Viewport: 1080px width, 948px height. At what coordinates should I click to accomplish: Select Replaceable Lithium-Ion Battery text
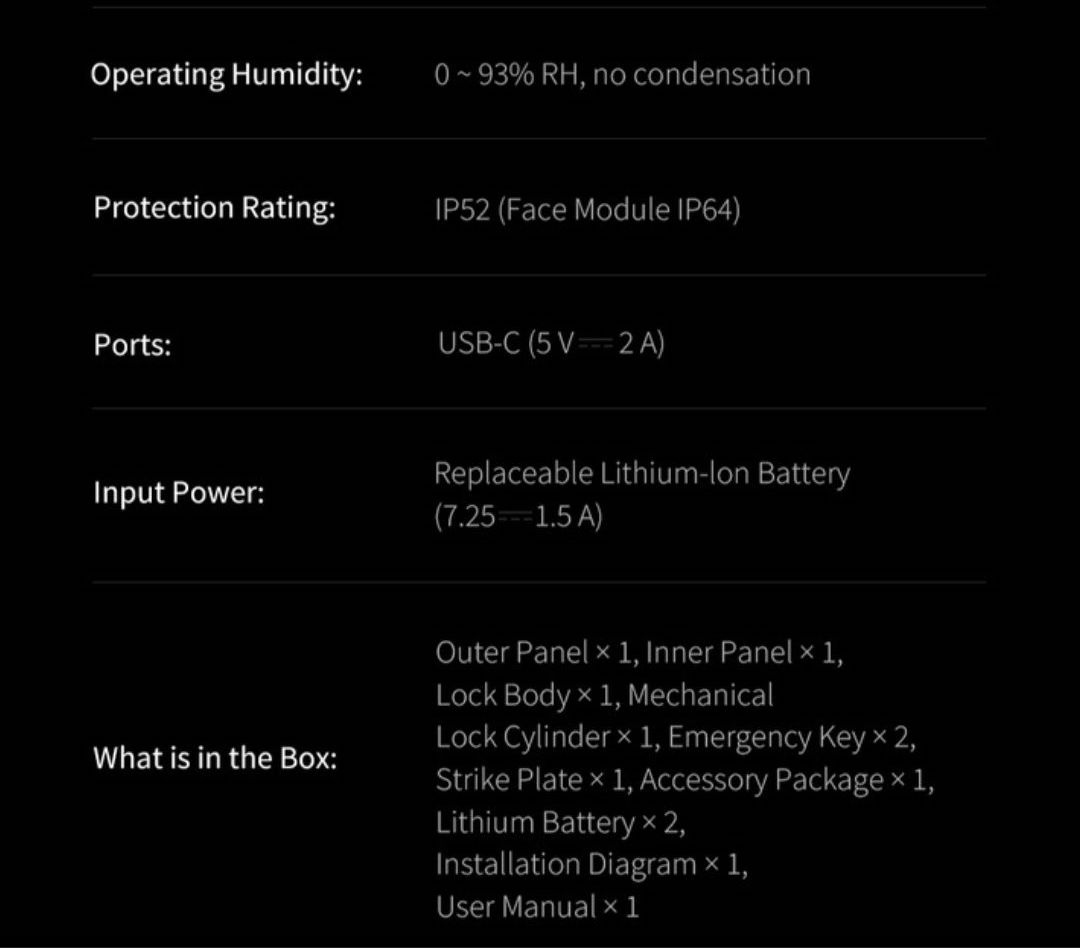[642, 474]
